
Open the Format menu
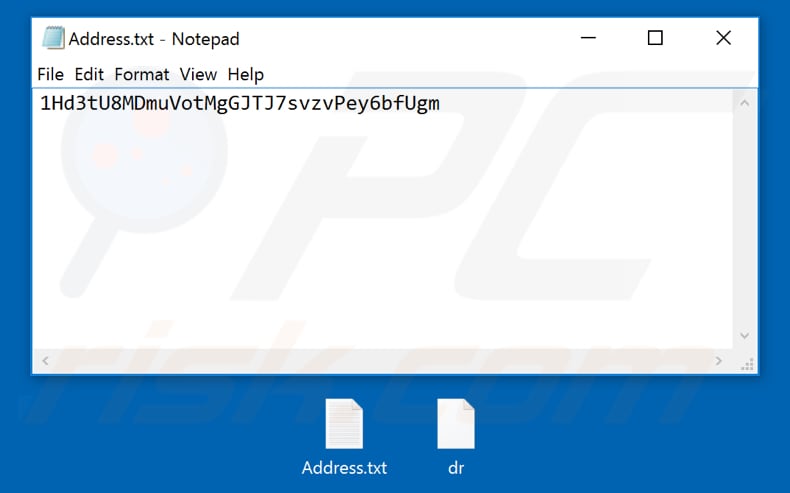point(142,75)
